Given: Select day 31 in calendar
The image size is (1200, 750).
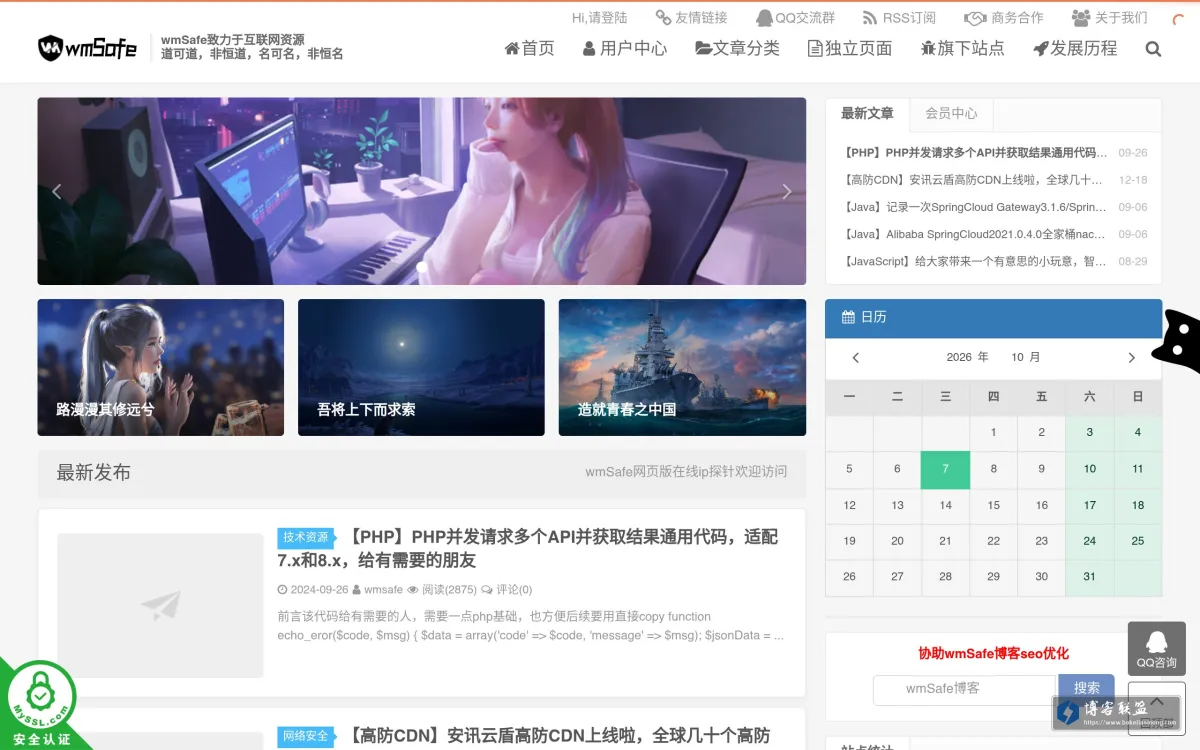Looking at the screenshot, I should (x=1089, y=577).
